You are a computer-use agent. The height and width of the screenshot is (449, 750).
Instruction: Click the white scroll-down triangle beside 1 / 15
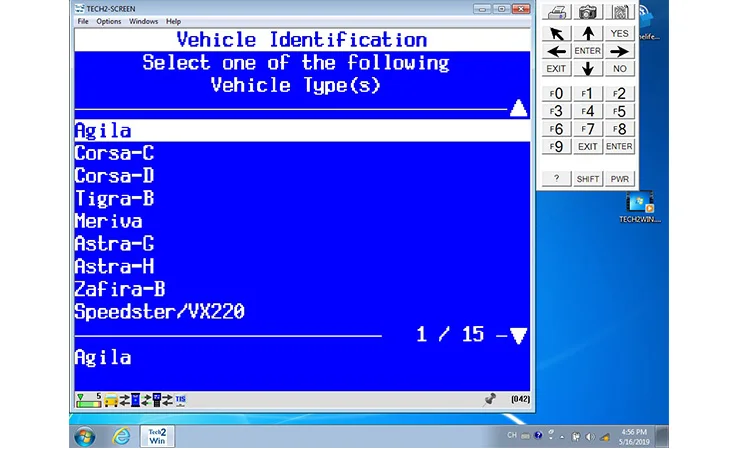(x=518, y=336)
